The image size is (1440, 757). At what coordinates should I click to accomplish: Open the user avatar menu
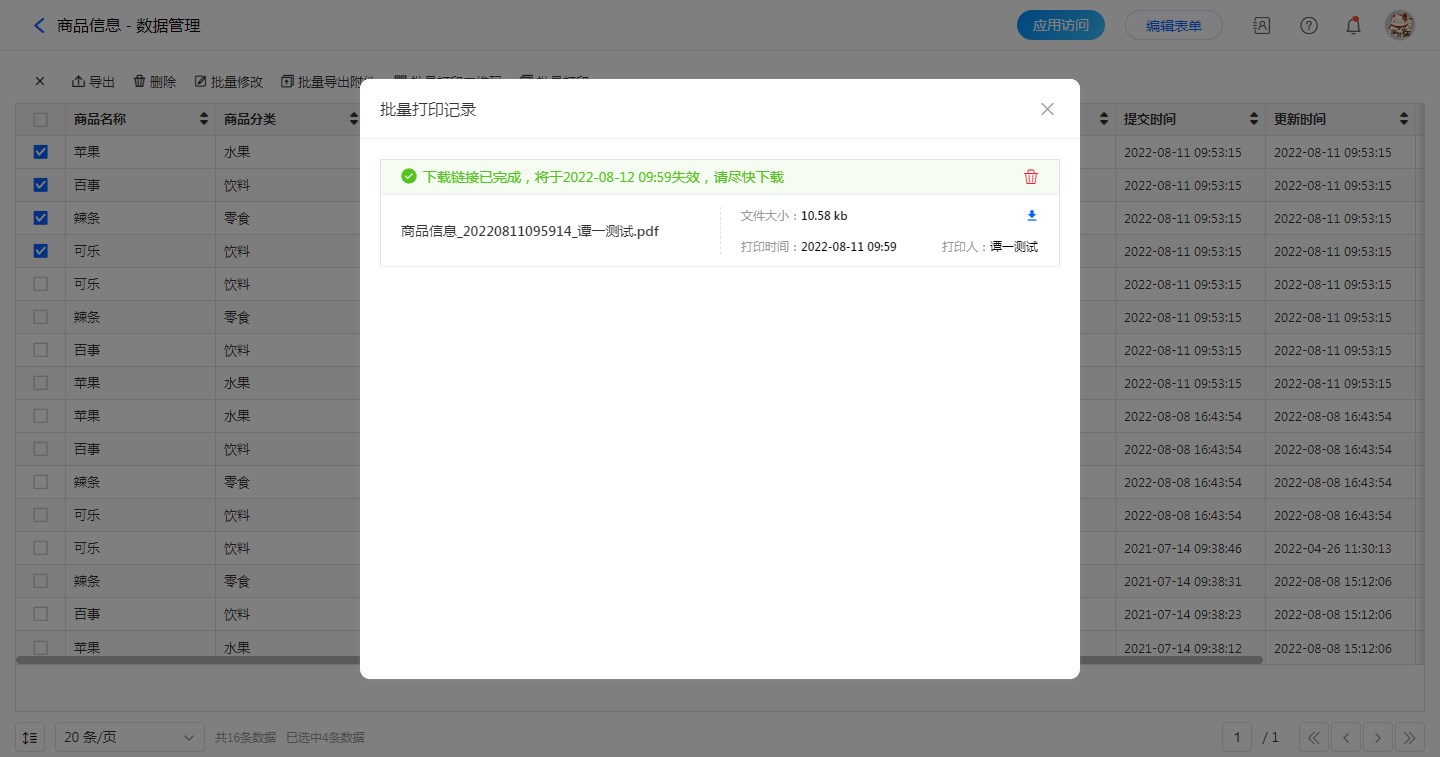click(1399, 26)
